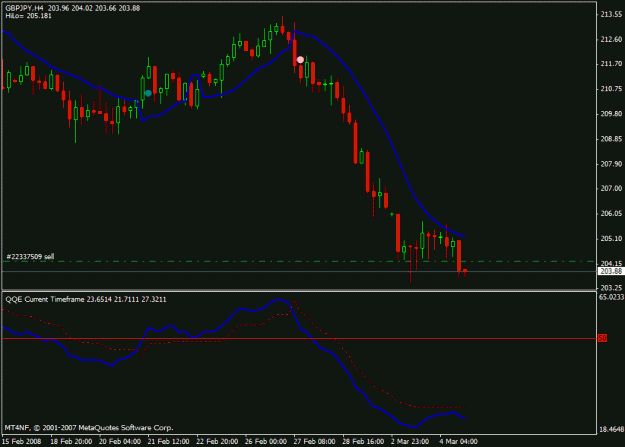Click the HiLo= 205.181 indicator label

(x=28, y=16)
